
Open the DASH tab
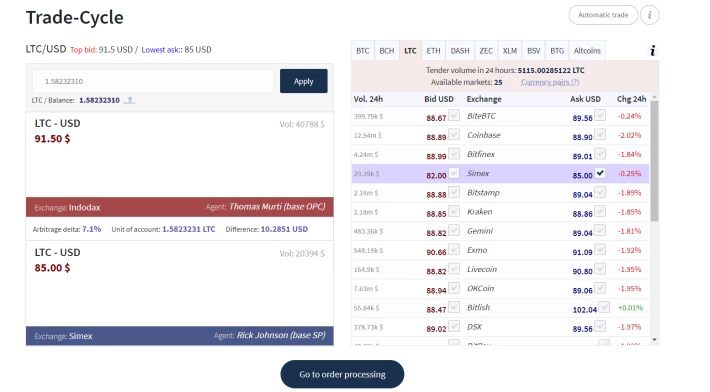coord(460,51)
